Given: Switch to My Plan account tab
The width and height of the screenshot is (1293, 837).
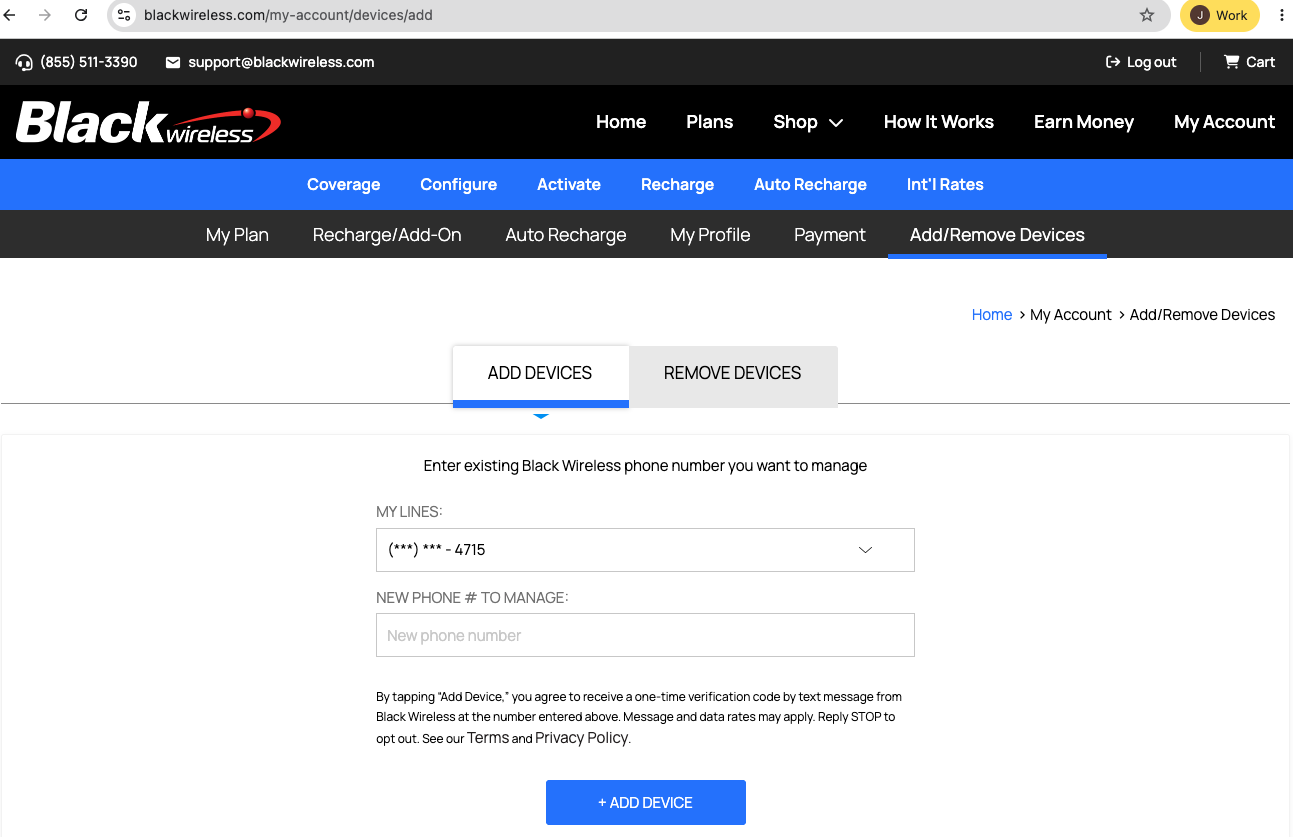Looking at the screenshot, I should tap(237, 235).
